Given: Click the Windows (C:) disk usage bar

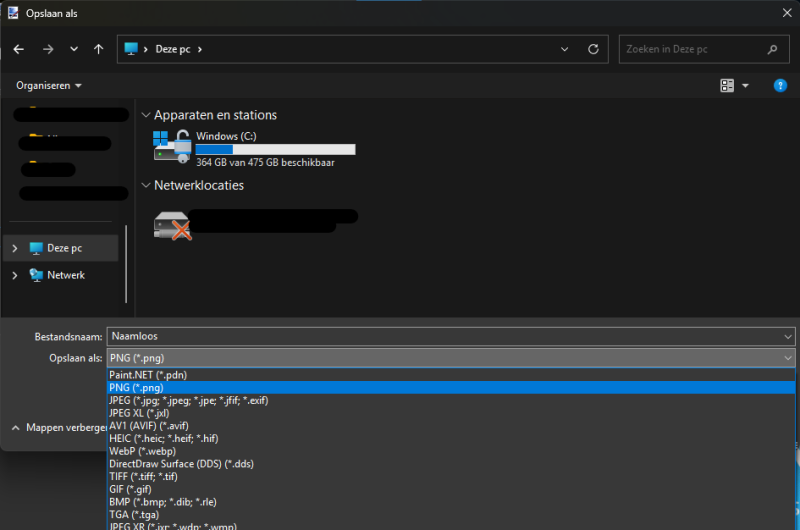Looking at the screenshot, I should pyautogui.click(x=276, y=149).
